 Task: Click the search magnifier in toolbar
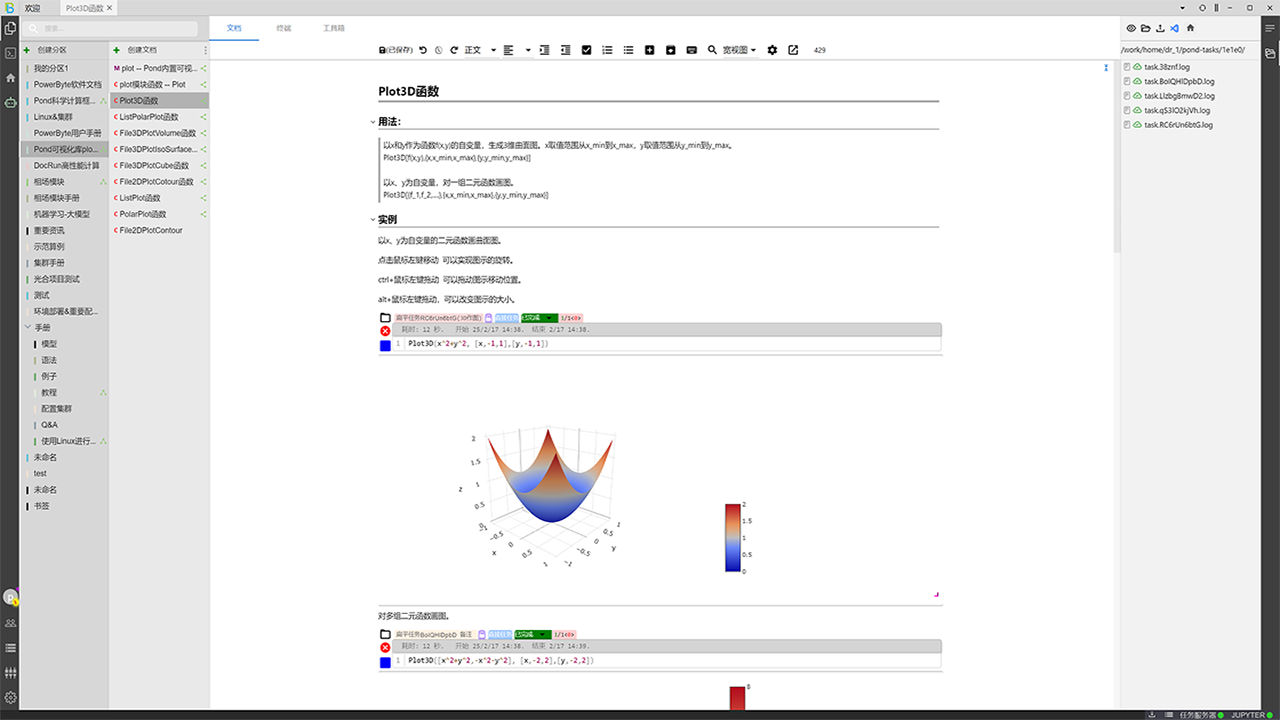pyautogui.click(x=712, y=50)
